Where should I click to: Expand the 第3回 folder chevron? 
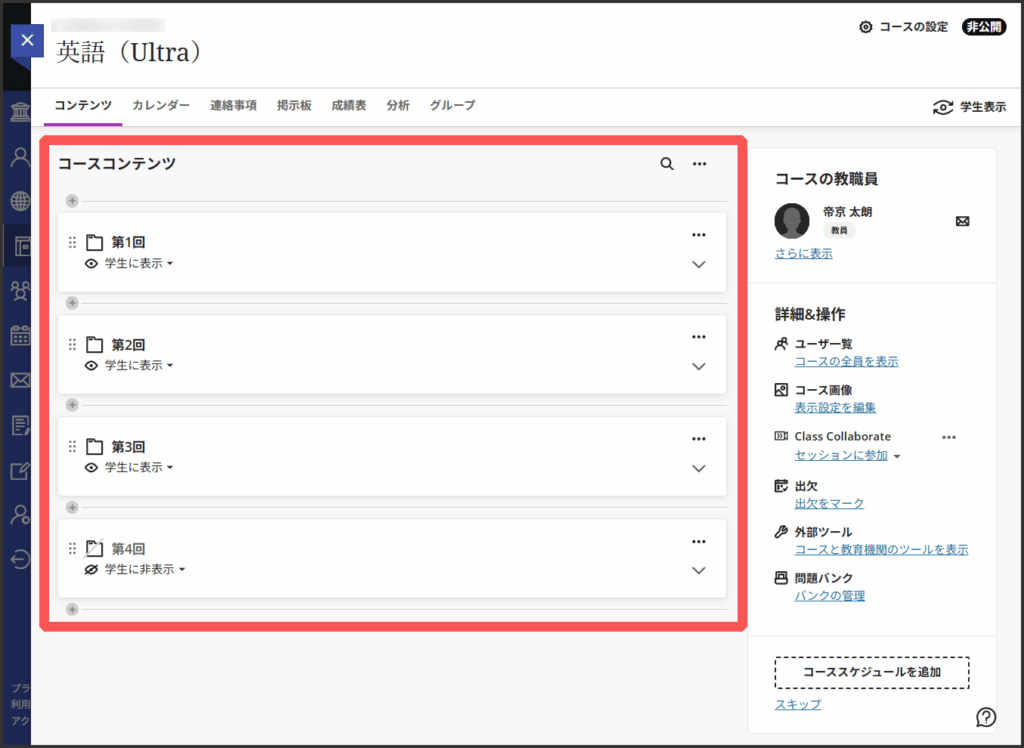pyautogui.click(x=699, y=468)
